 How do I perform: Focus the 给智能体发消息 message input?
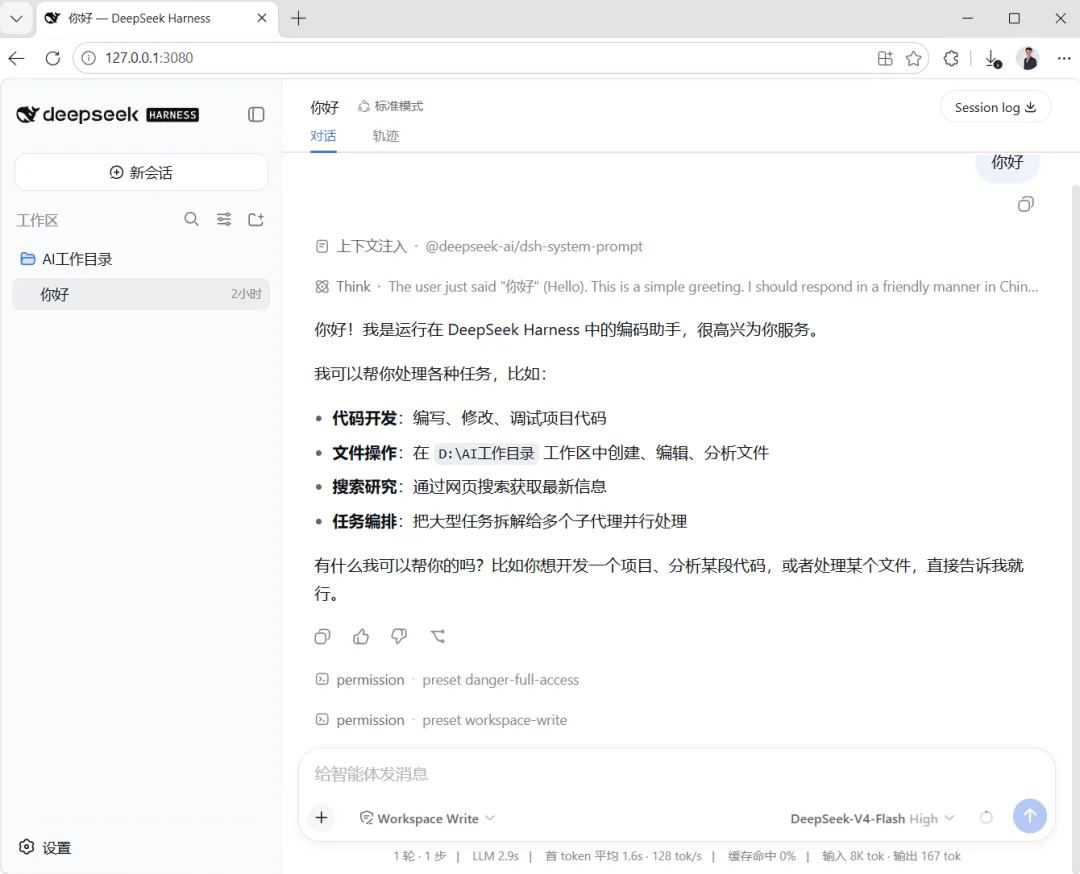click(676, 773)
